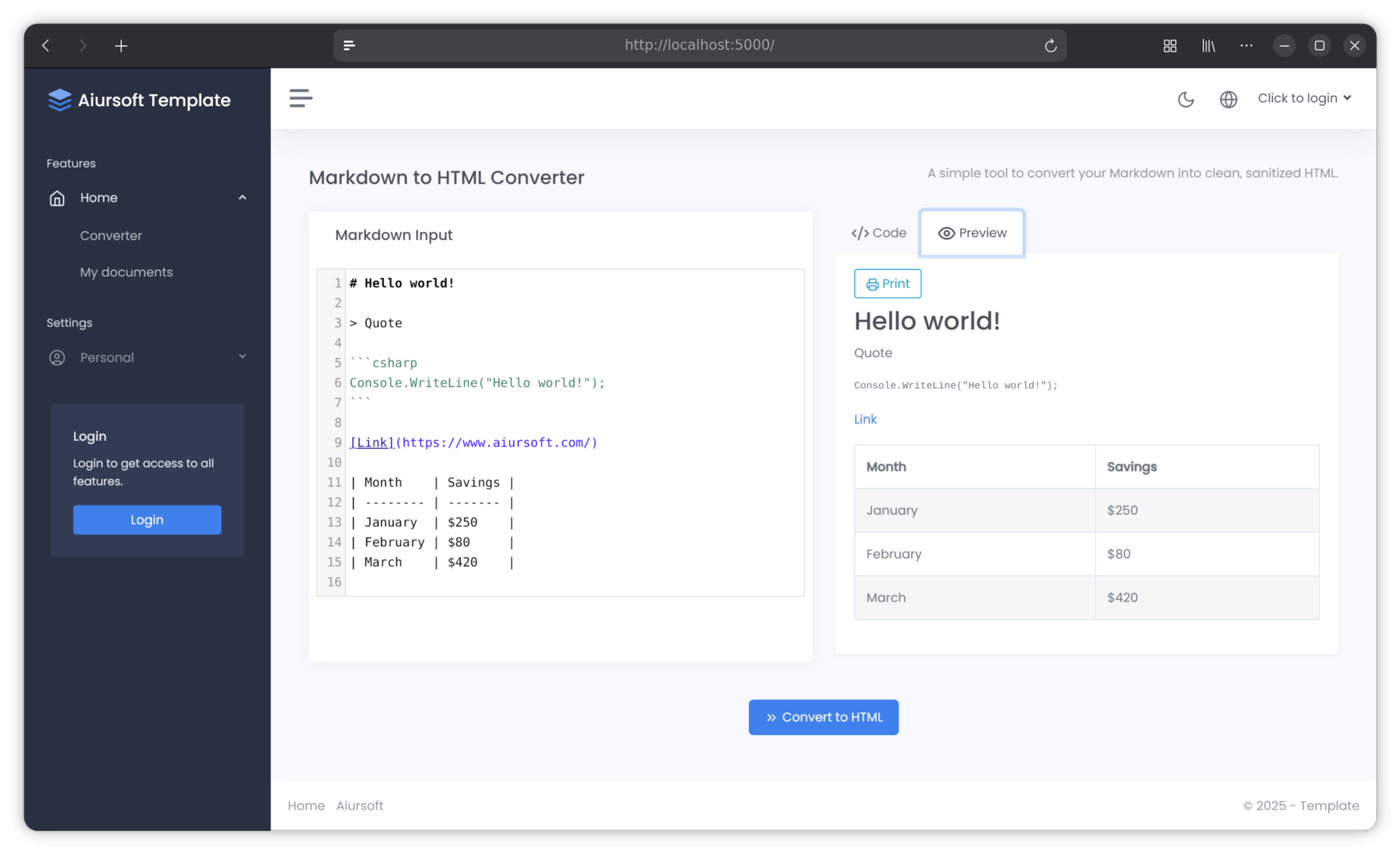Collapse the Home sidebar section
The image size is (1400, 855).
pyautogui.click(x=242, y=198)
